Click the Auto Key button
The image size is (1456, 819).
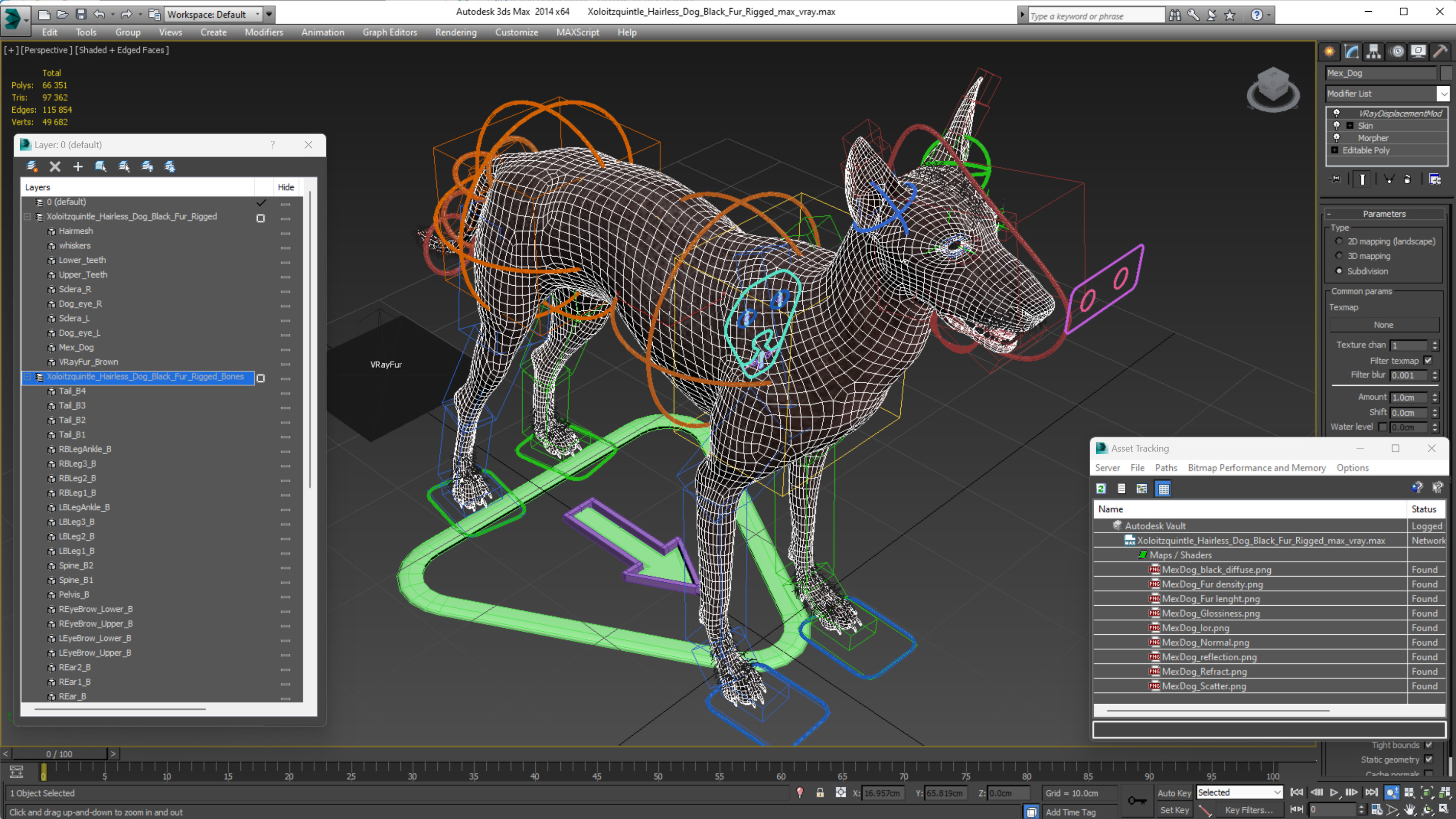(x=1174, y=793)
